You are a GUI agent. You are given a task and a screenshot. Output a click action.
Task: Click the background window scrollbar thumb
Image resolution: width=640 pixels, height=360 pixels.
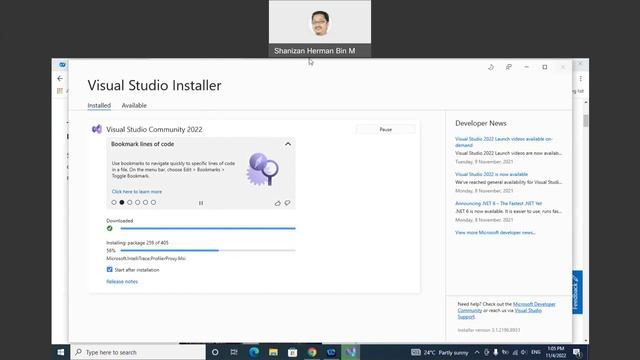click(586, 121)
